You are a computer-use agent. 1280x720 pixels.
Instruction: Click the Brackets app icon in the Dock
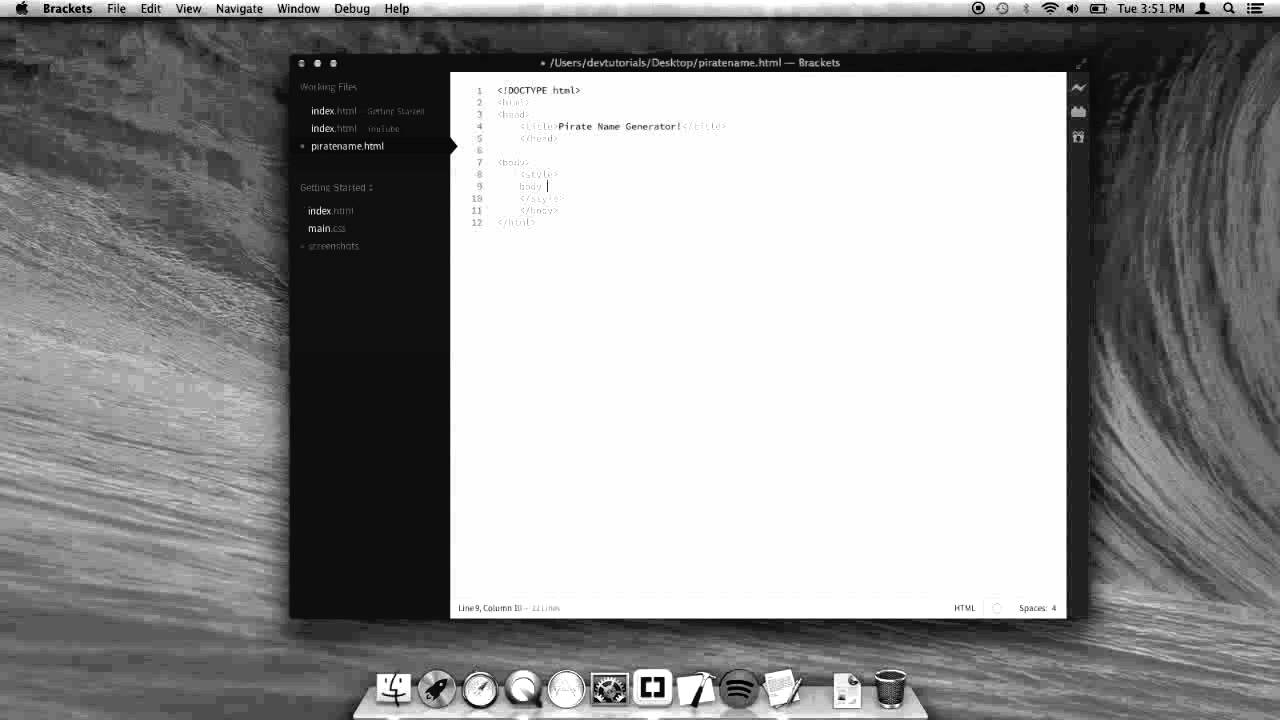click(651, 688)
